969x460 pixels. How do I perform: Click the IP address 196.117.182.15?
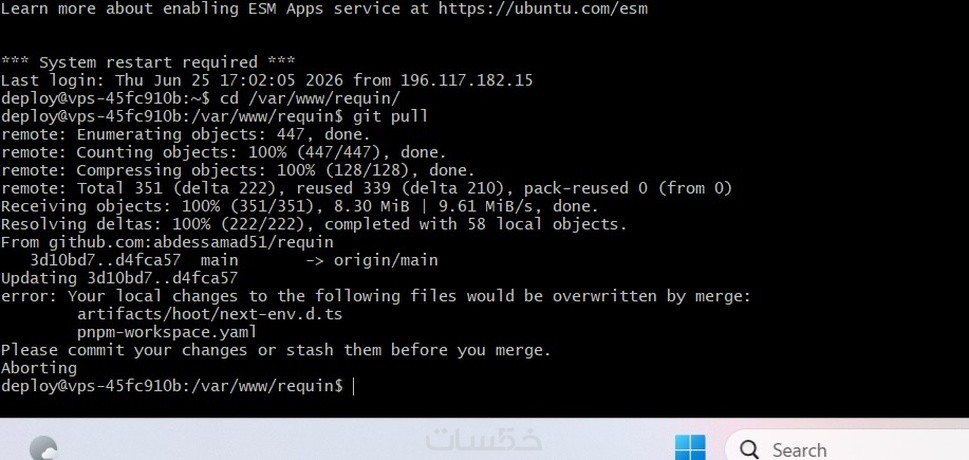pos(467,80)
